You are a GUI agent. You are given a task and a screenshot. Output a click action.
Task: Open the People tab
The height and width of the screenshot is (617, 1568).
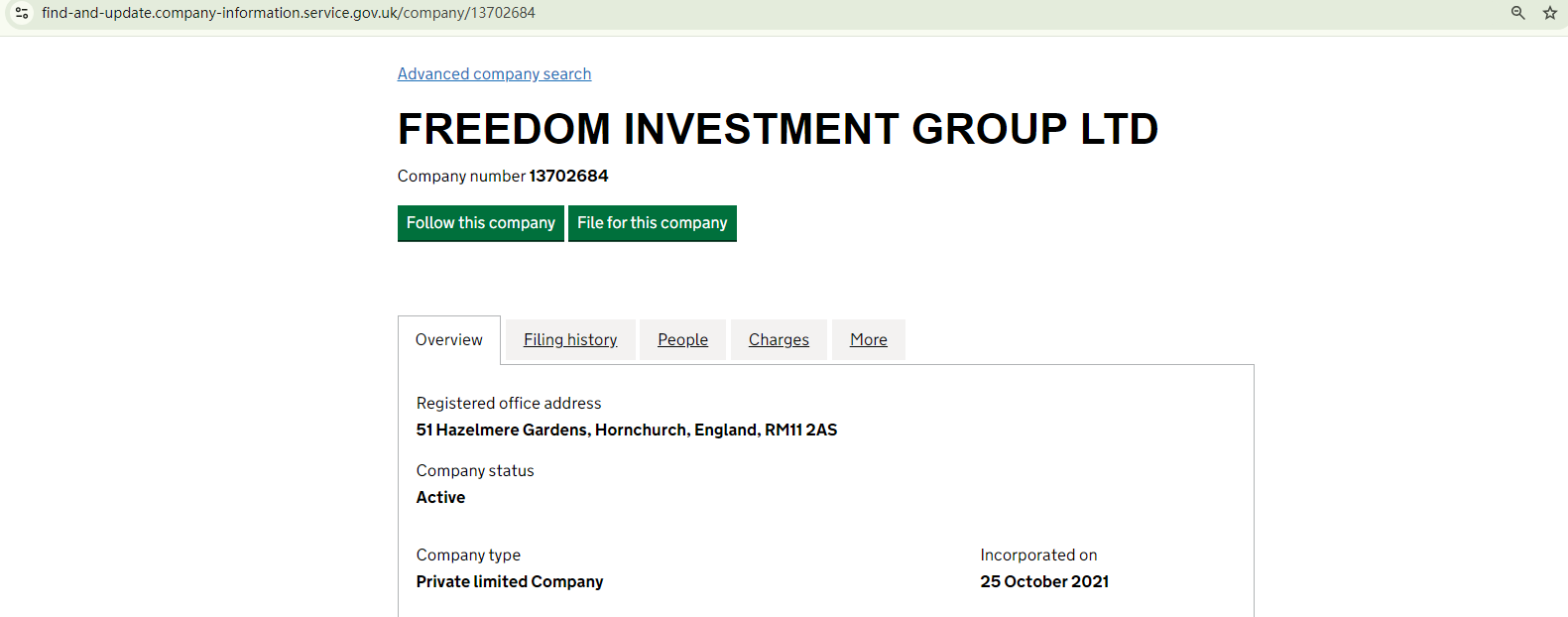[x=682, y=340]
